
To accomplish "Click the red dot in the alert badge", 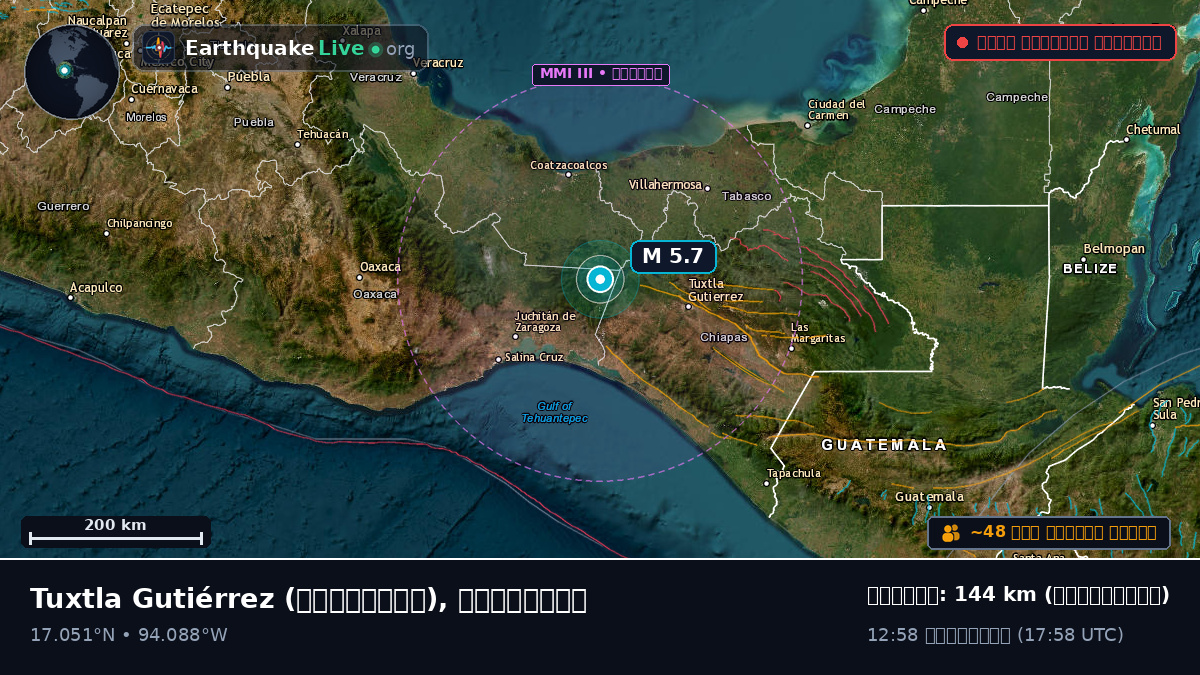I will click(962, 43).
